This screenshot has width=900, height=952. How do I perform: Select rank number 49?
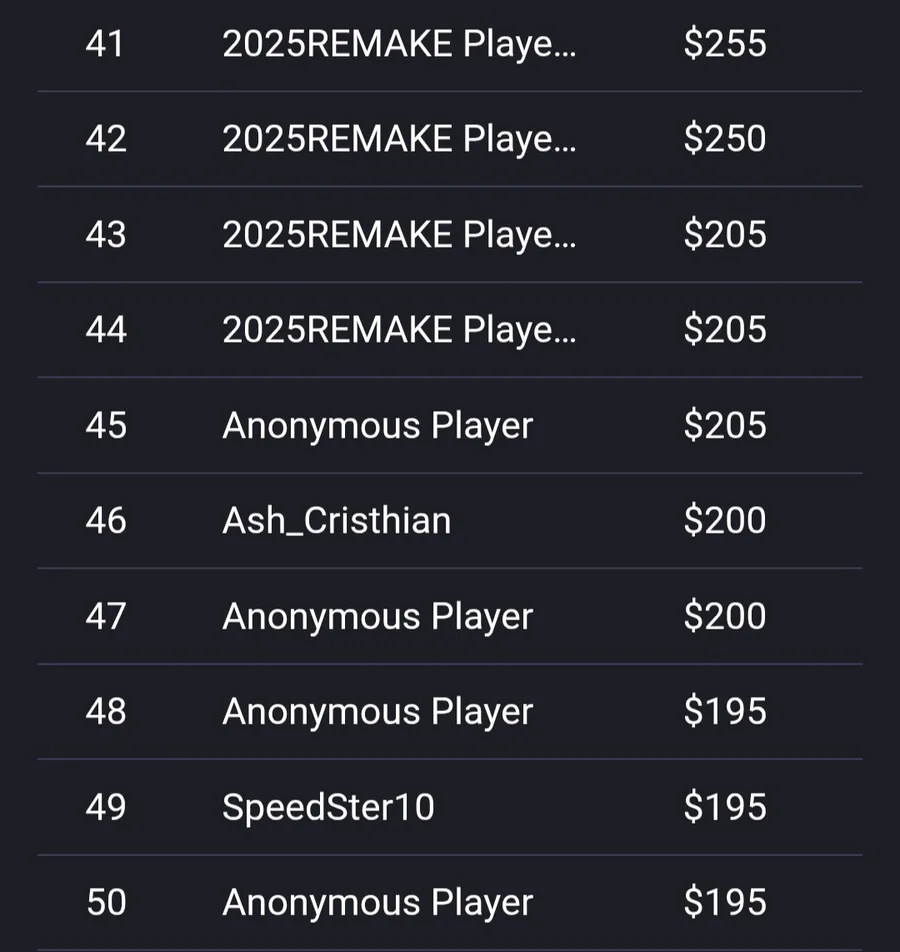click(x=106, y=808)
